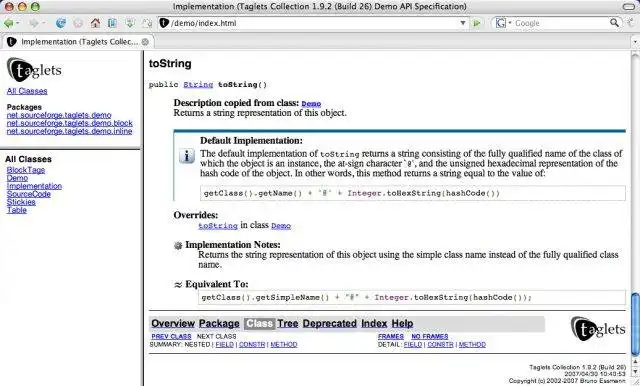640x386 pixels.
Task: Open the SourceCode class link
Action: (x=29, y=194)
